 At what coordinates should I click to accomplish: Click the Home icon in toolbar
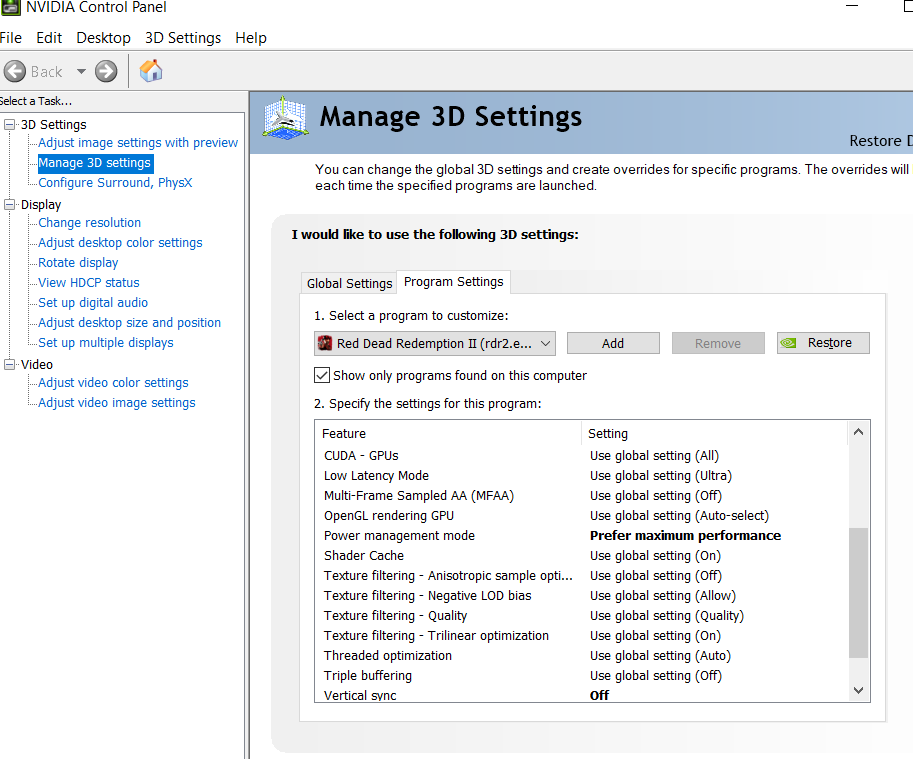click(x=151, y=71)
